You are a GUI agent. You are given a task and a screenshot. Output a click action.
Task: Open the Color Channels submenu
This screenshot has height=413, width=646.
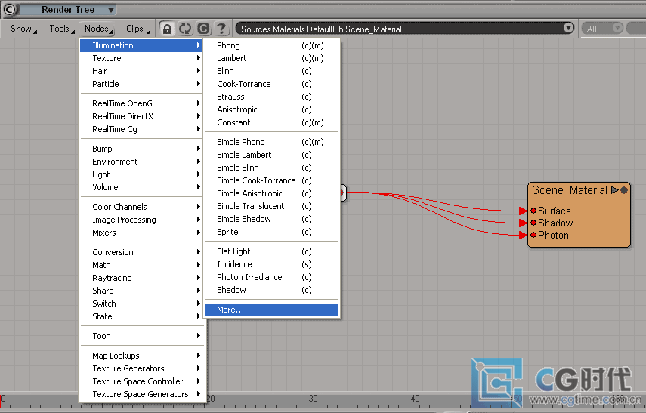[143, 206]
